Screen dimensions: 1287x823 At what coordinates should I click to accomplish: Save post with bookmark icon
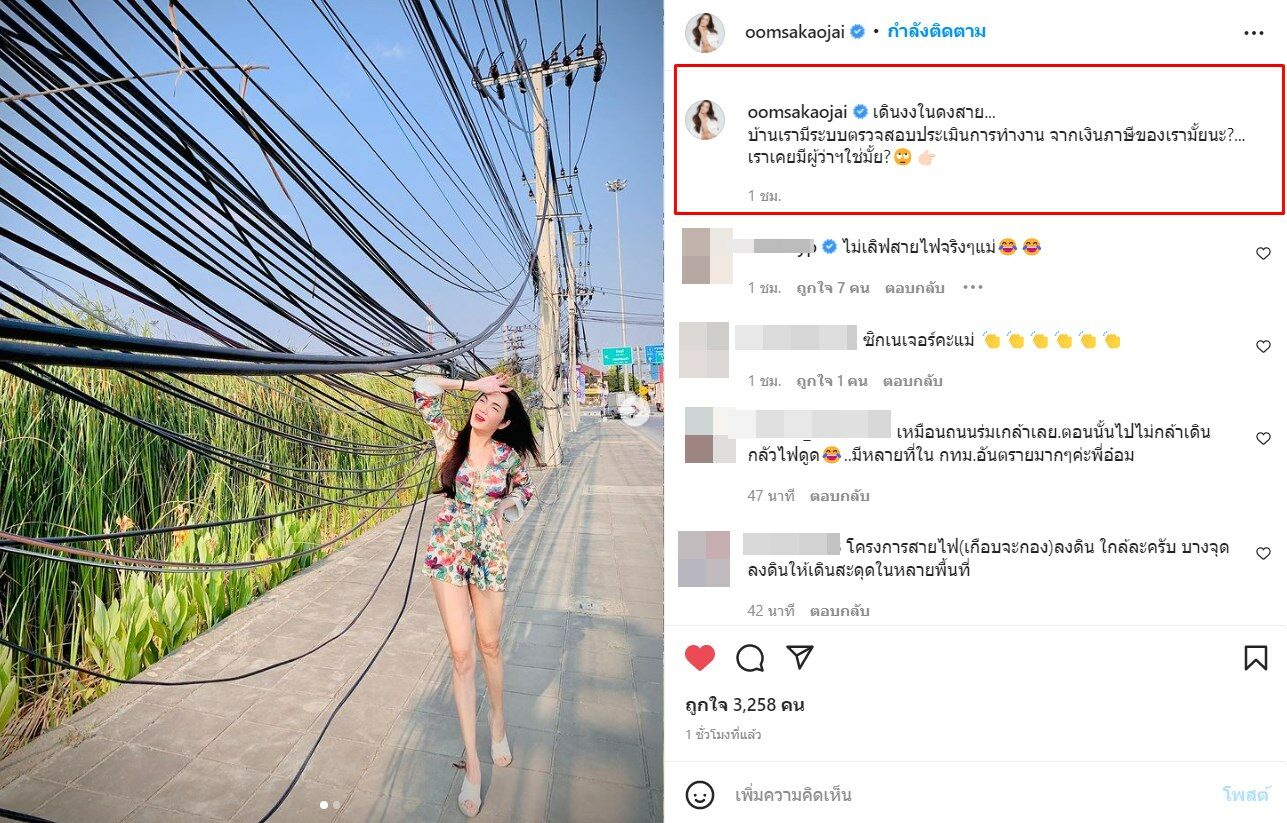point(1256,657)
